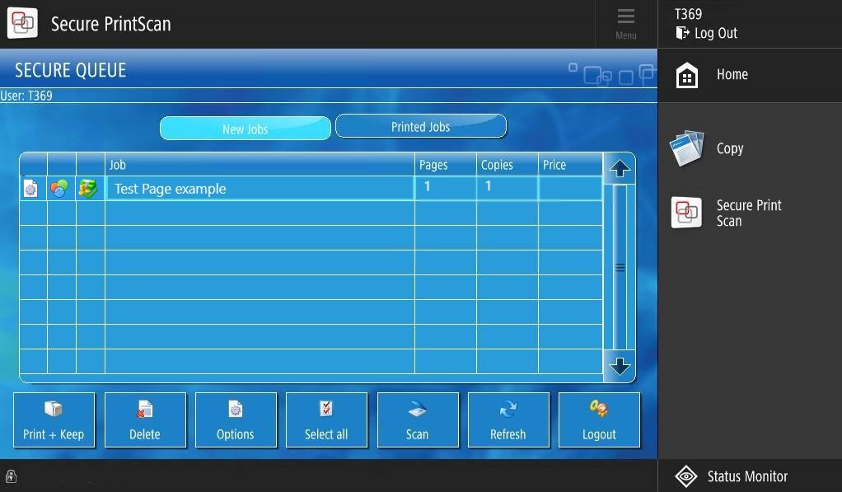This screenshot has height=492, width=842.
Task: Click the Price column header
Action: pyautogui.click(x=570, y=165)
